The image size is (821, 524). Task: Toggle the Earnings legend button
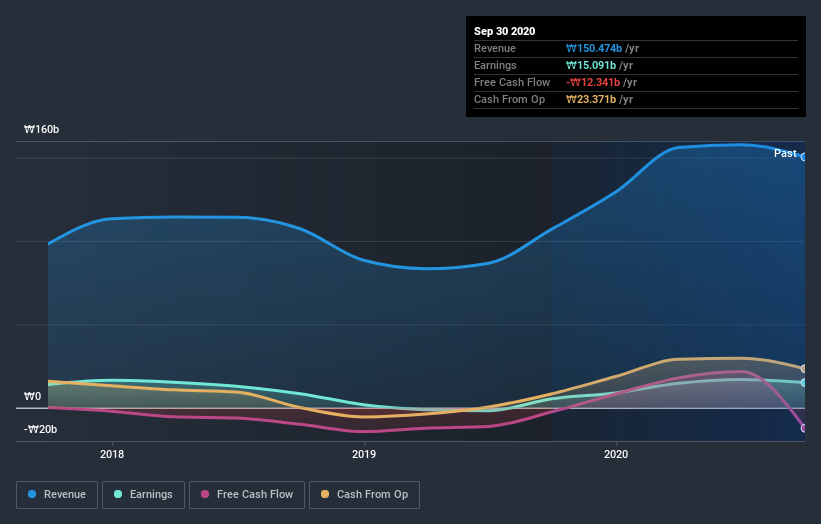pyautogui.click(x=143, y=495)
